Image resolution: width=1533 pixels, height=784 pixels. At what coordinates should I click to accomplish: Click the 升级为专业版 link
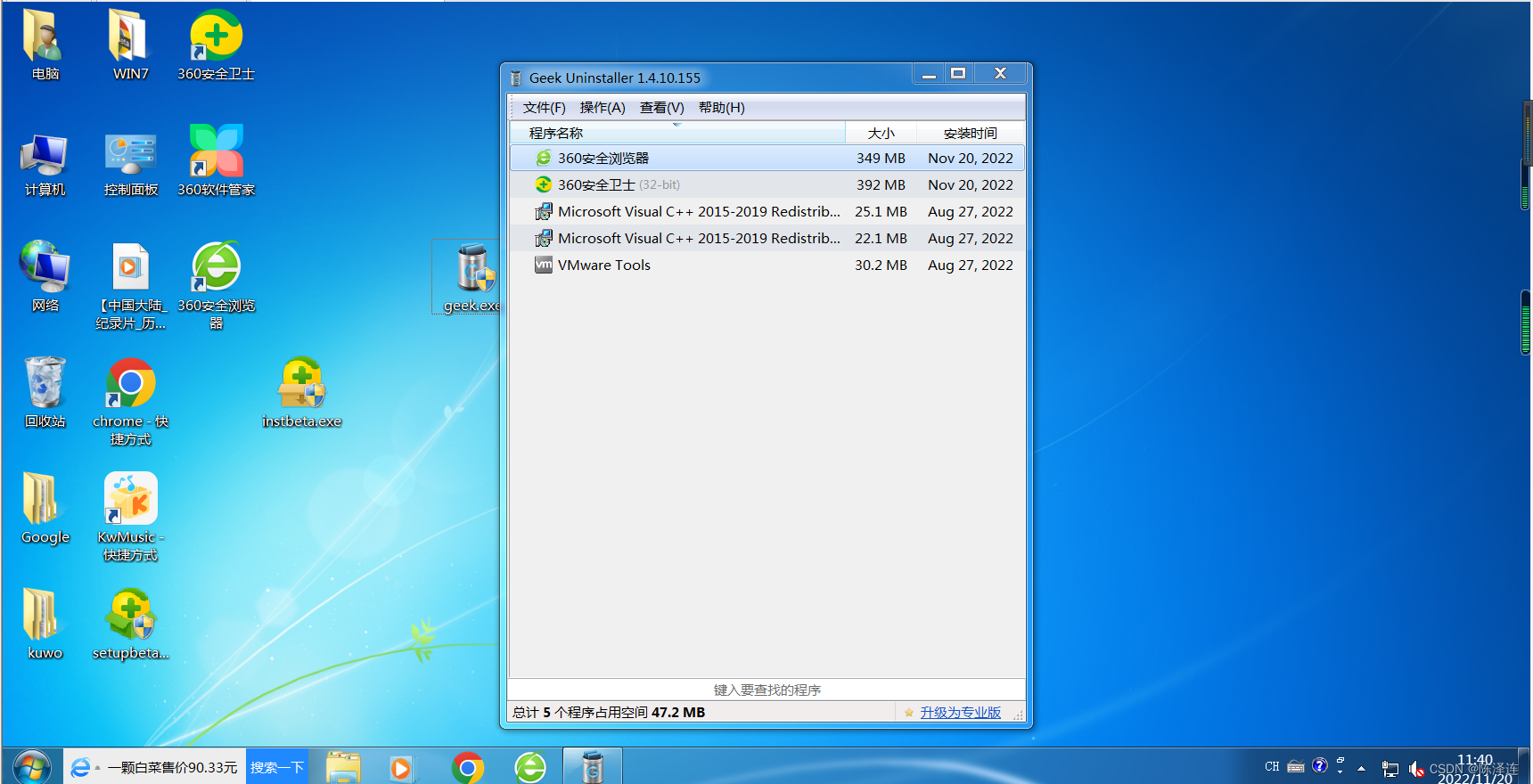click(x=960, y=713)
